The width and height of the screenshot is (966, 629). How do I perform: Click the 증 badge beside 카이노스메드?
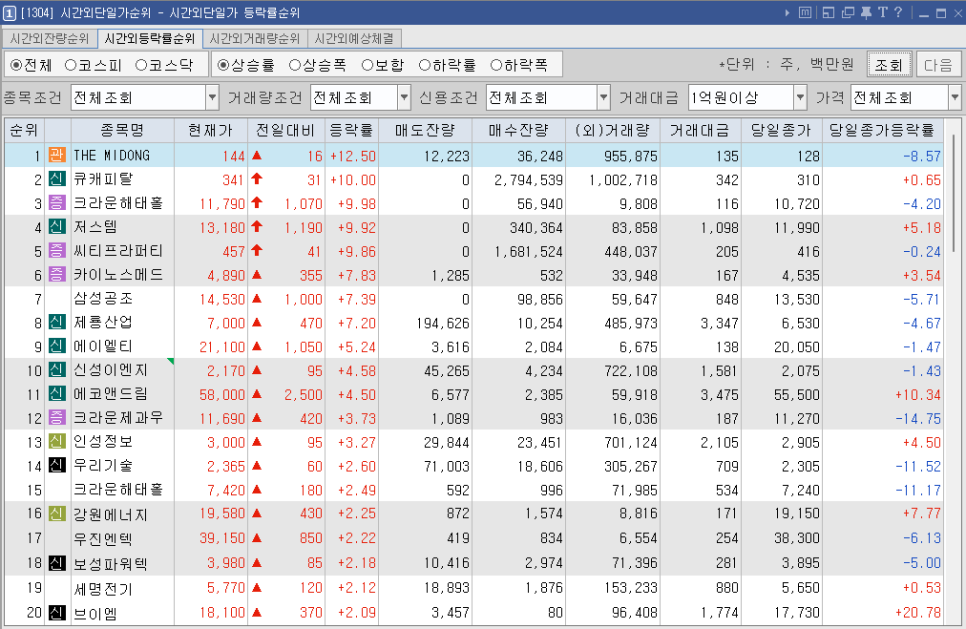coord(57,275)
